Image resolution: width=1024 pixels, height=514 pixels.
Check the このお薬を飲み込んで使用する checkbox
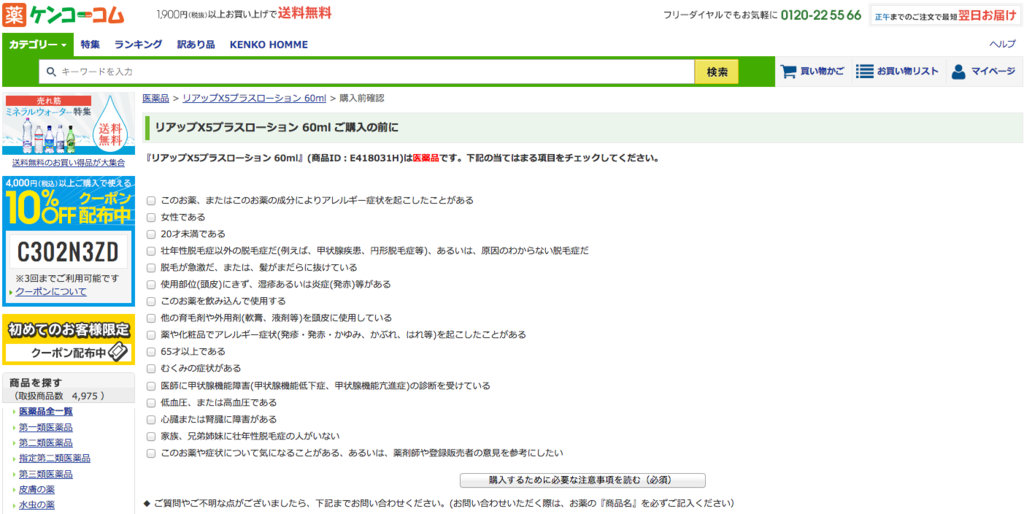point(151,301)
